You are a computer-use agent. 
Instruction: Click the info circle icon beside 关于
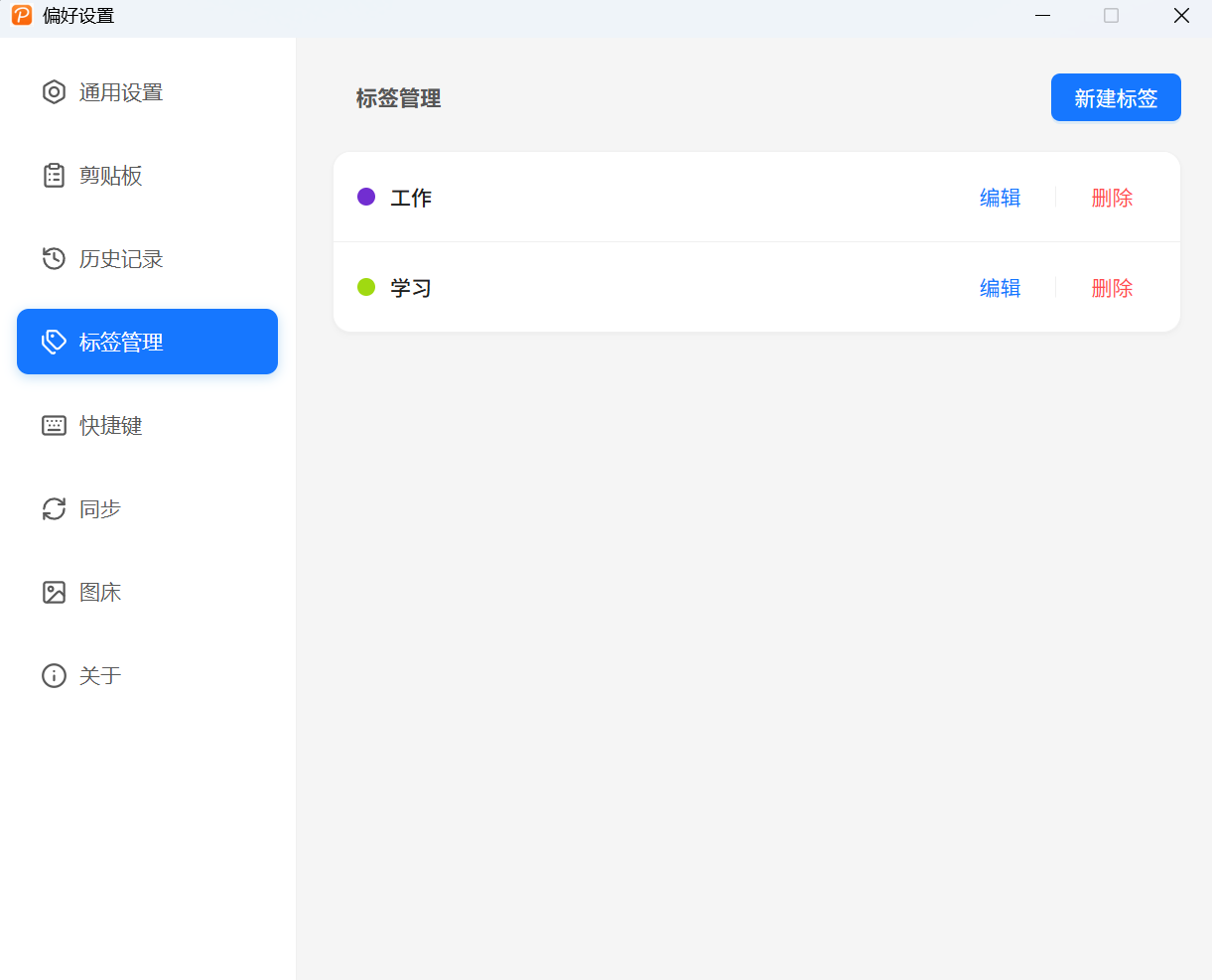[54, 676]
